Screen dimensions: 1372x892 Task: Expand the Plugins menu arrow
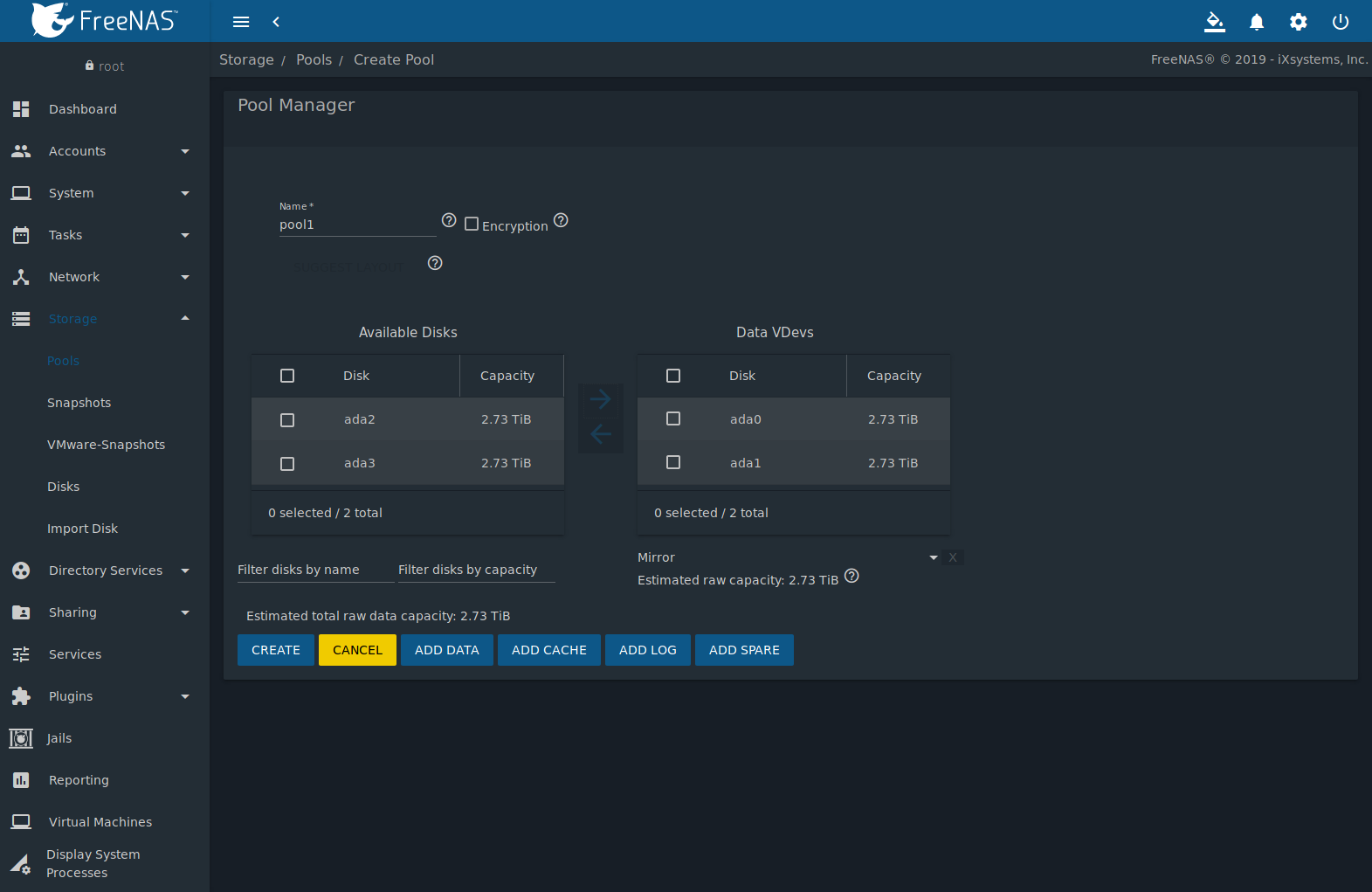[x=185, y=696]
